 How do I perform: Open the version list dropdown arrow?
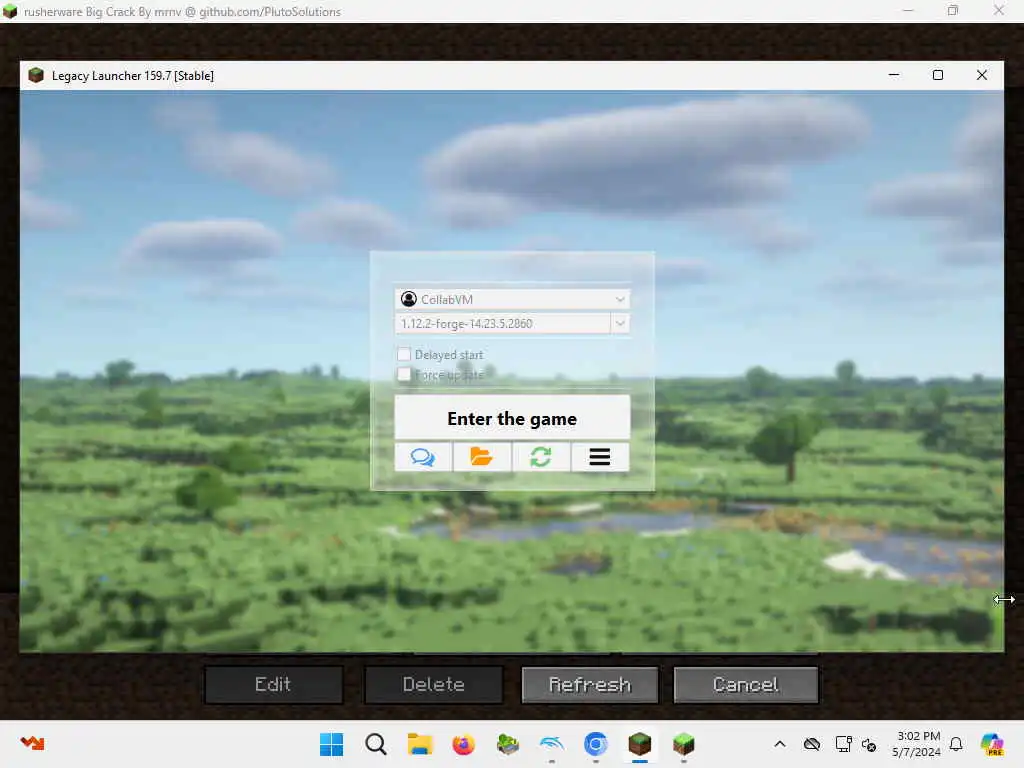(x=620, y=323)
